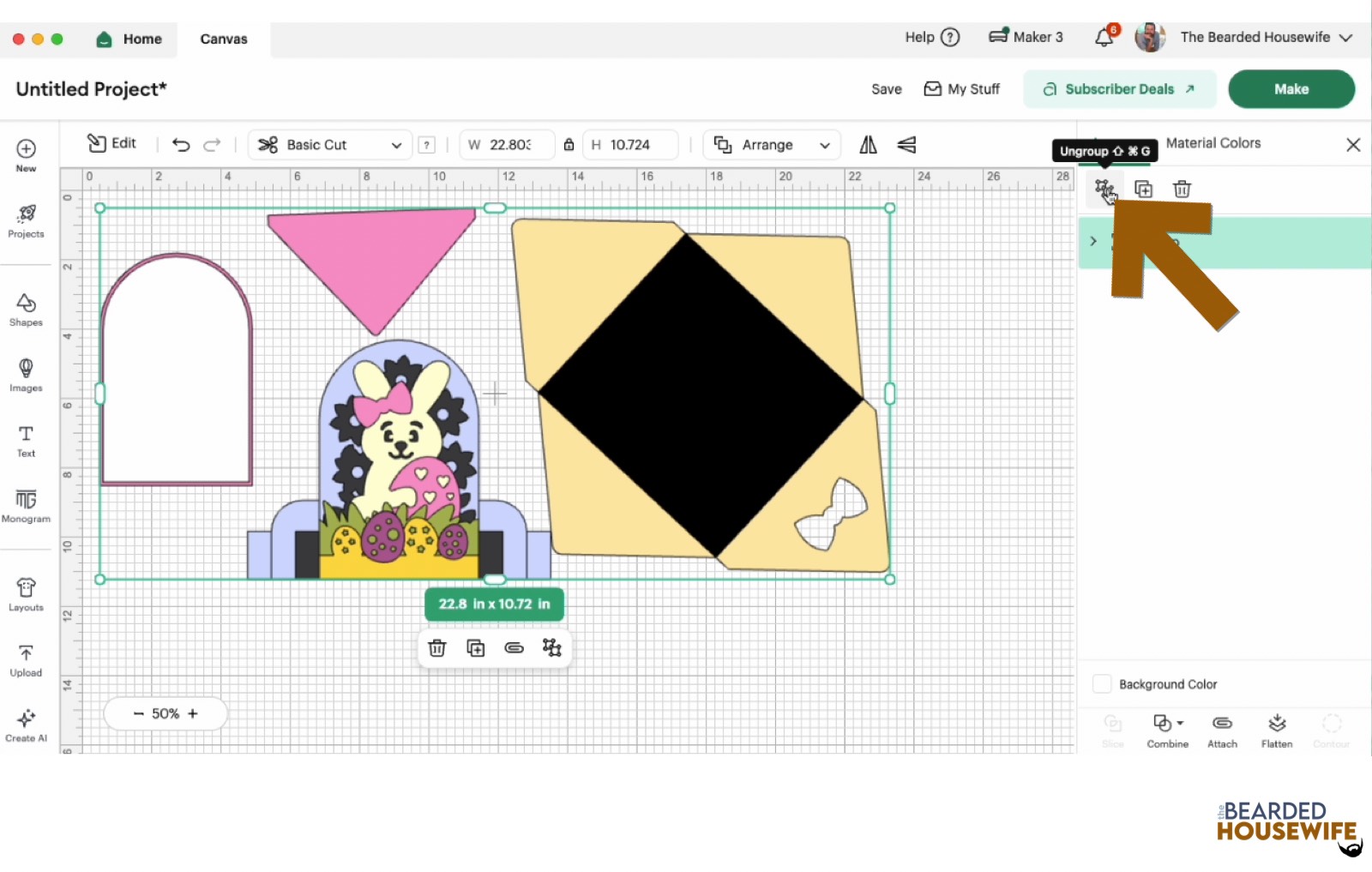
Task: Open the Shapes tool in sidebar
Action: pos(26,310)
